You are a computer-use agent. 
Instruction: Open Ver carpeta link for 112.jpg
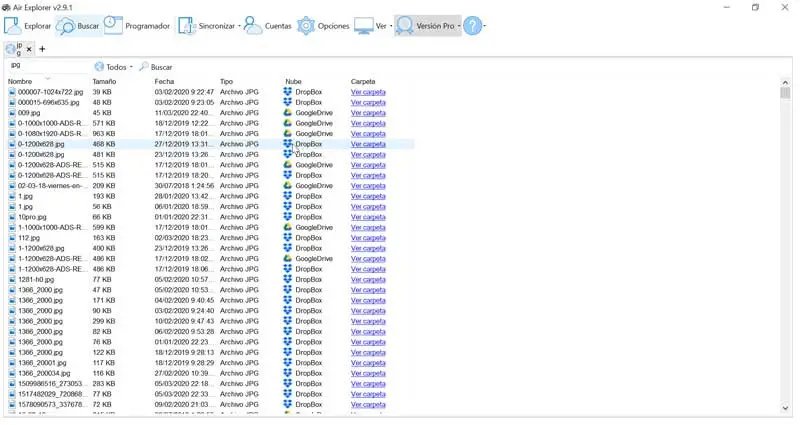pos(368,238)
